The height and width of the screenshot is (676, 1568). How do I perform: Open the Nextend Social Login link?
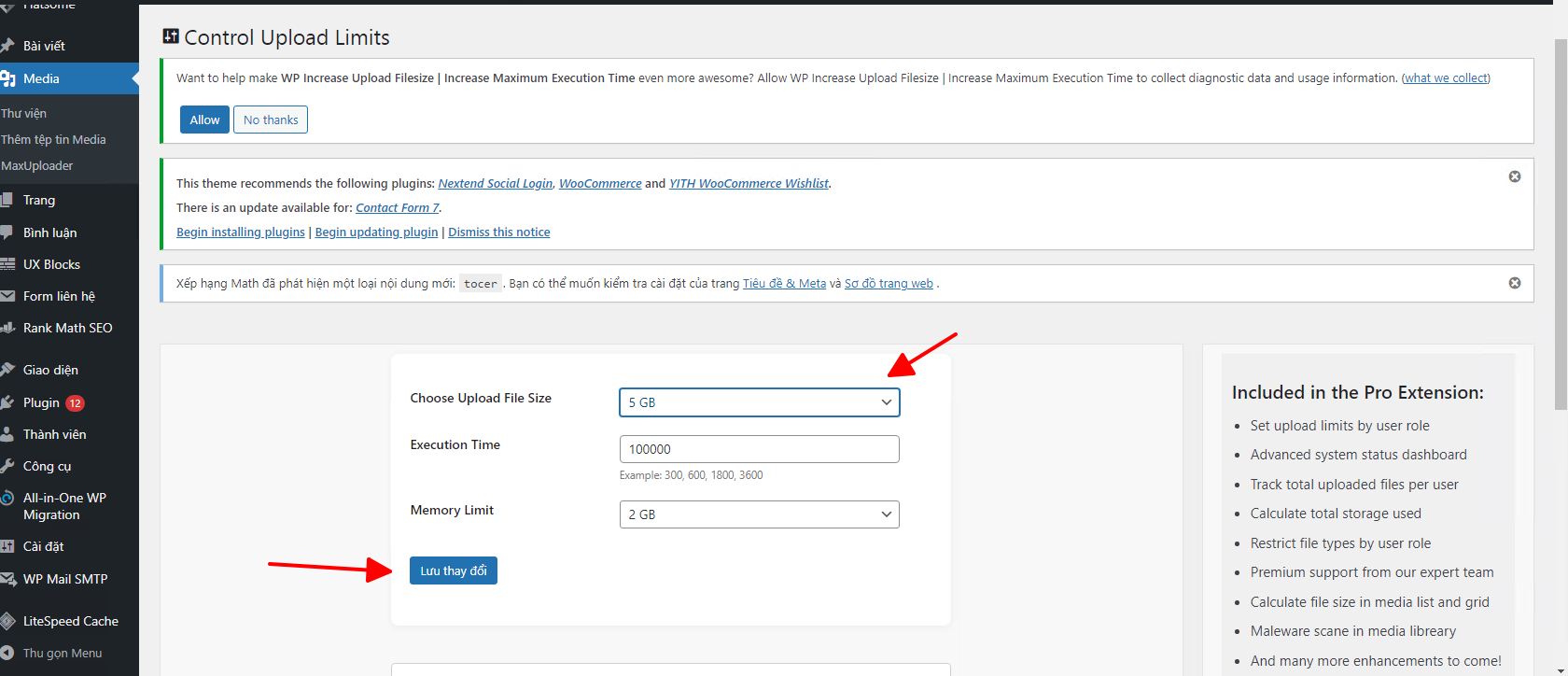click(496, 184)
